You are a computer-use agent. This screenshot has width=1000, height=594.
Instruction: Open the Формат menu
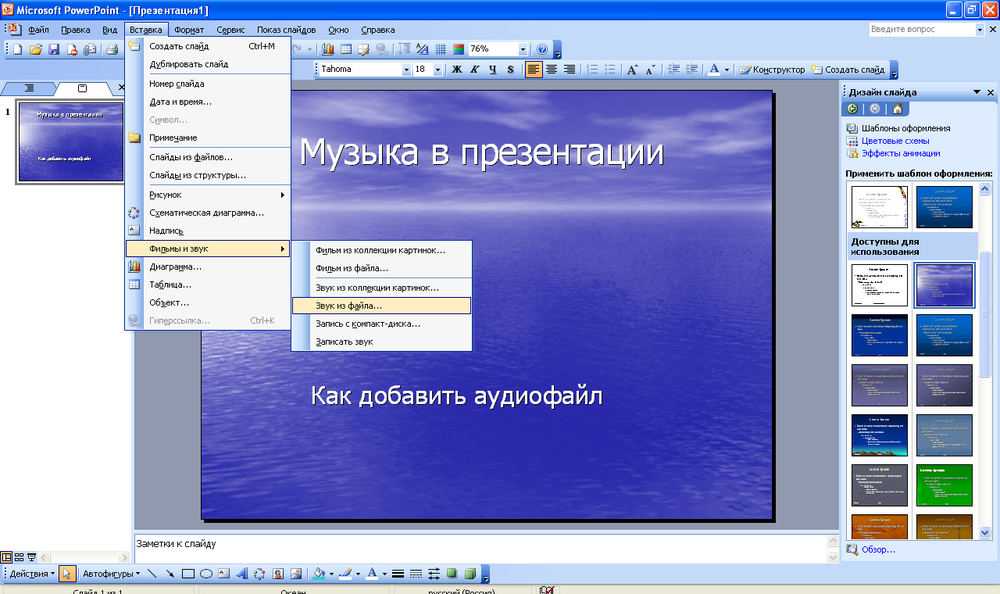pyautogui.click(x=189, y=29)
